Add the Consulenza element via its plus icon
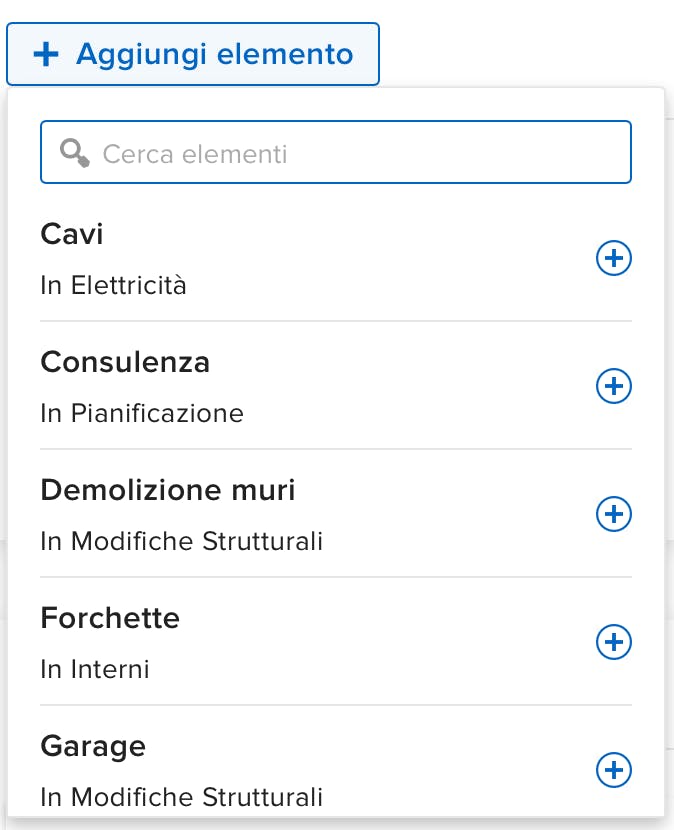674x830 pixels. (x=613, y=386)
